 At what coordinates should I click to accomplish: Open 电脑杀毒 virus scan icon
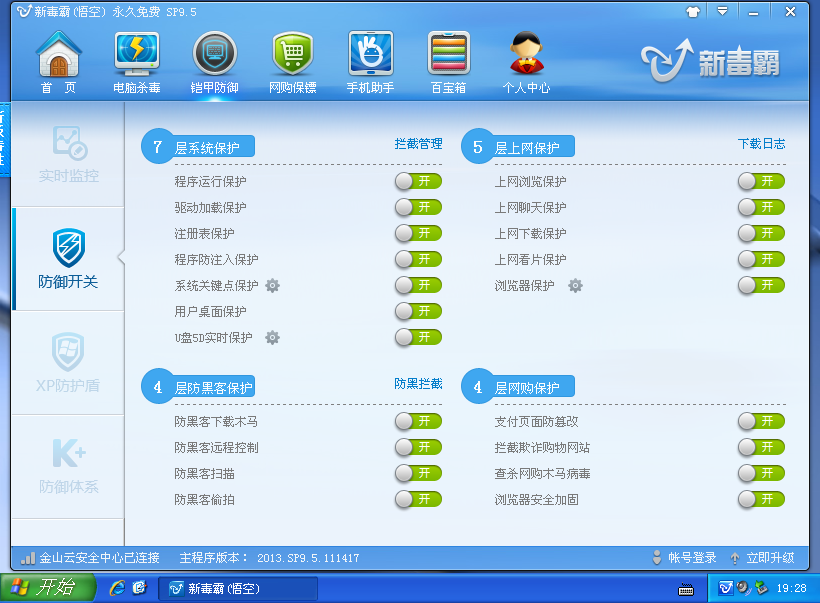[x=136, y=62]
